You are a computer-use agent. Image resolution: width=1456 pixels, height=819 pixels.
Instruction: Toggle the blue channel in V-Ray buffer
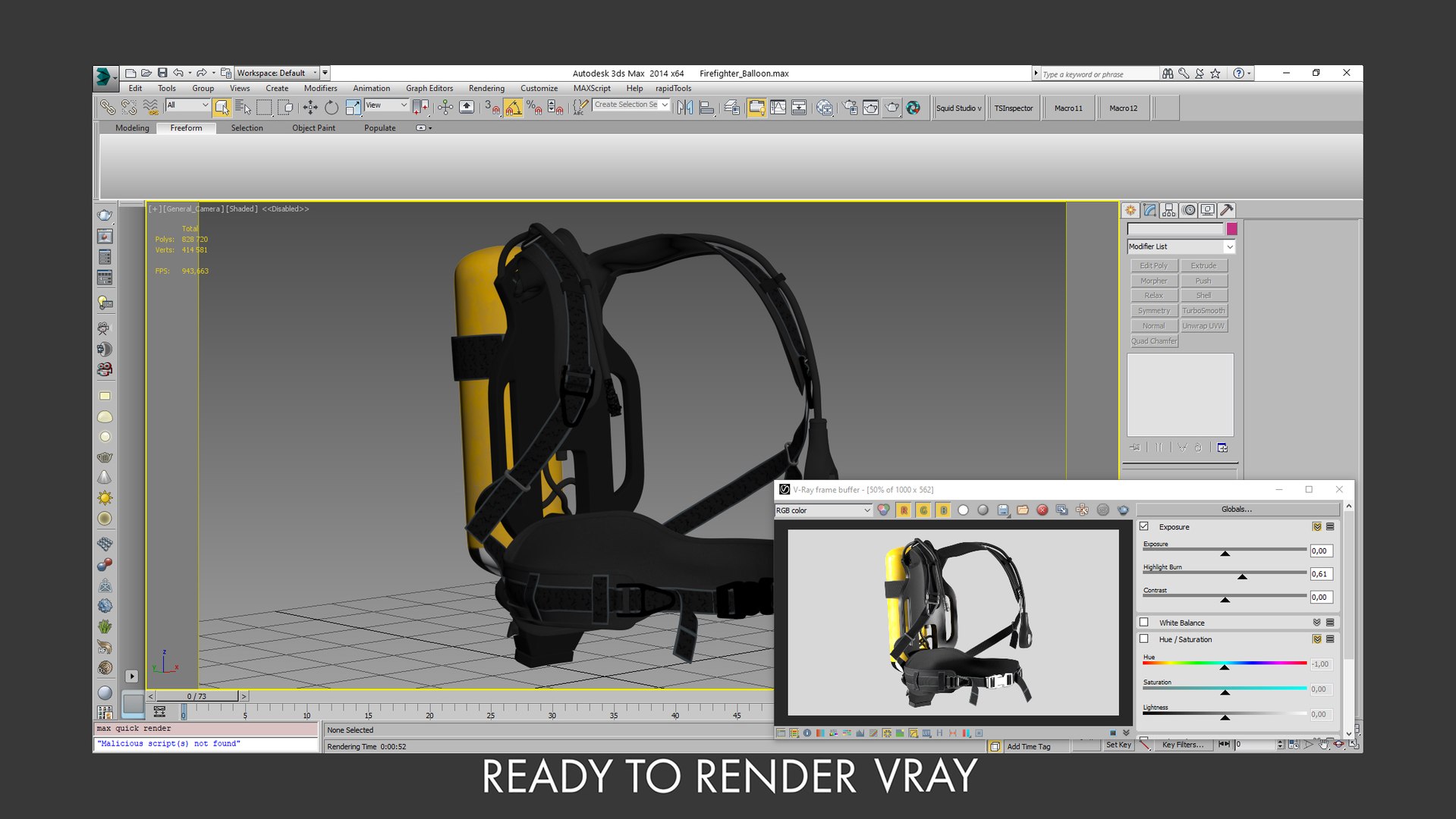tap(943, 510)
